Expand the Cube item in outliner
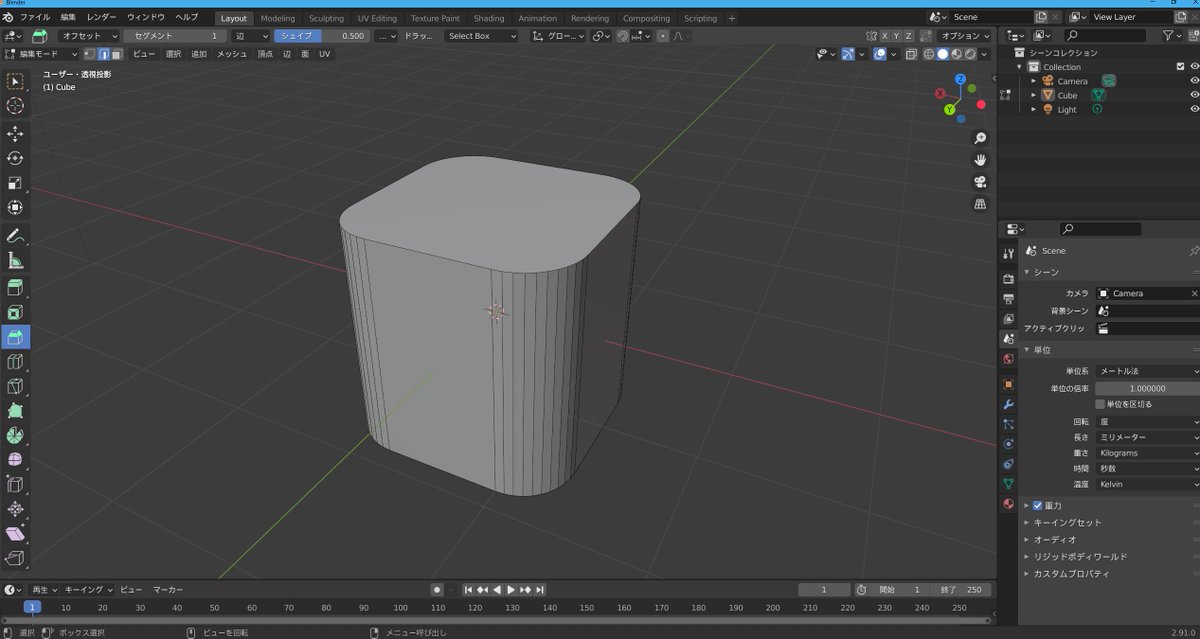Screen dimensions: 1200x639 point(1034,95)
